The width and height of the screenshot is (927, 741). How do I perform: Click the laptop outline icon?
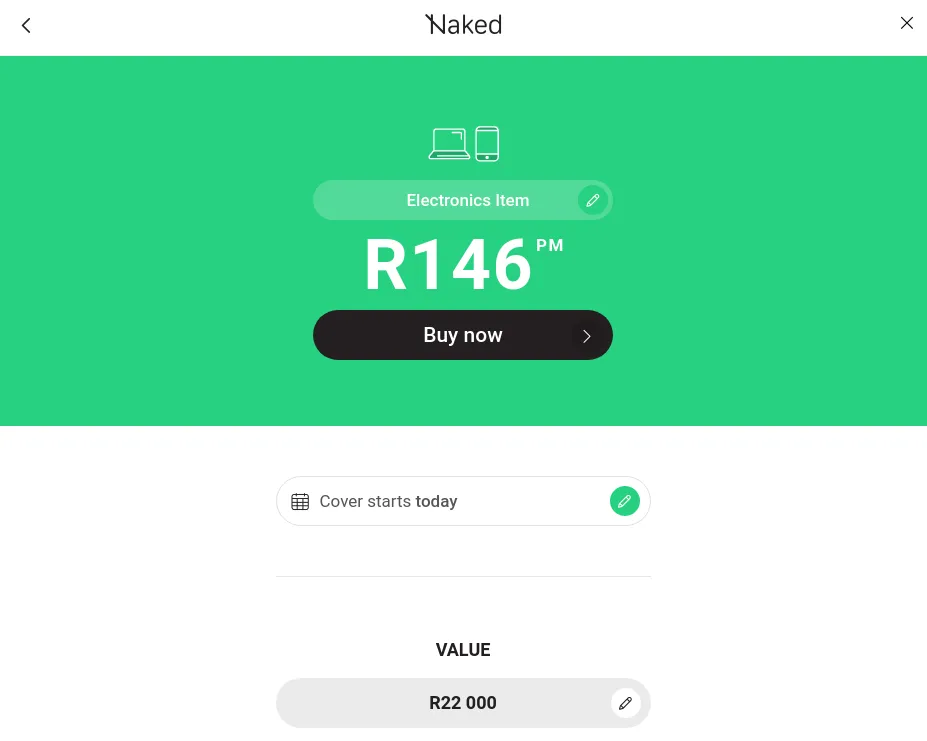(449, 144)
